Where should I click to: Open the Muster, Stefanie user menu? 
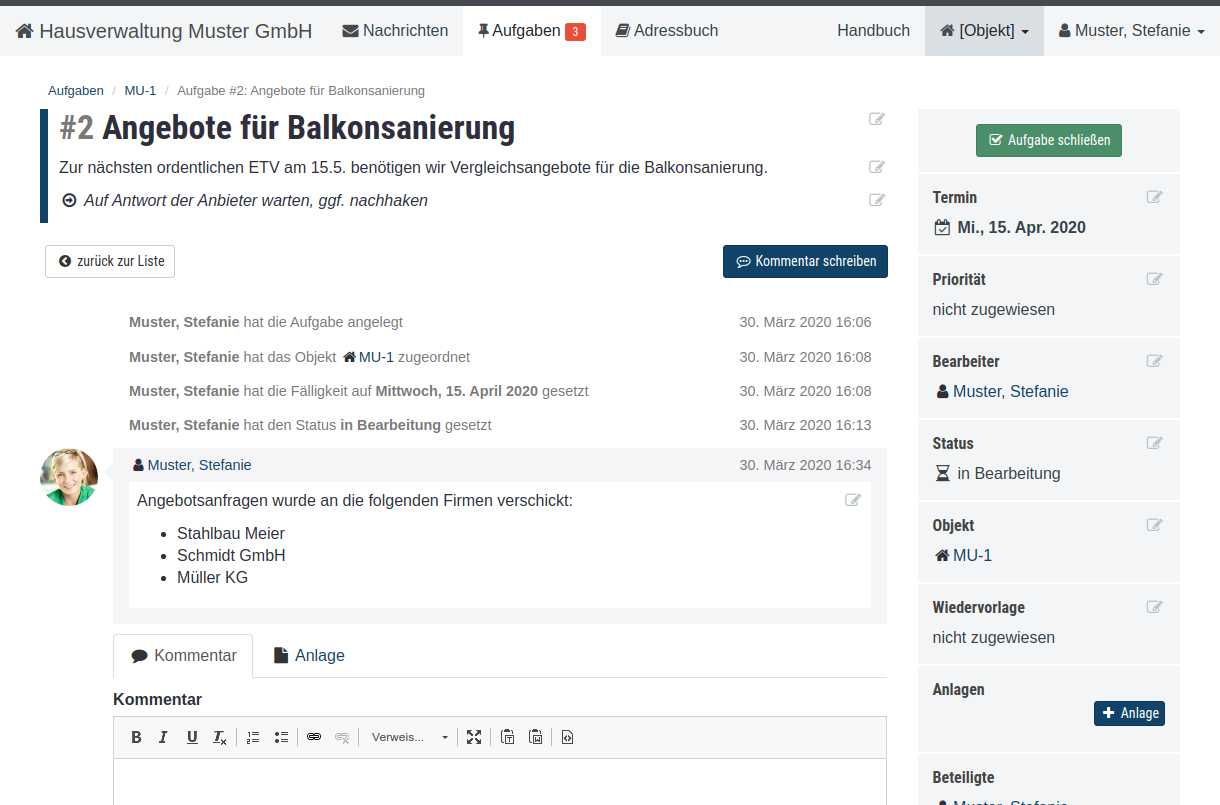1131,31
